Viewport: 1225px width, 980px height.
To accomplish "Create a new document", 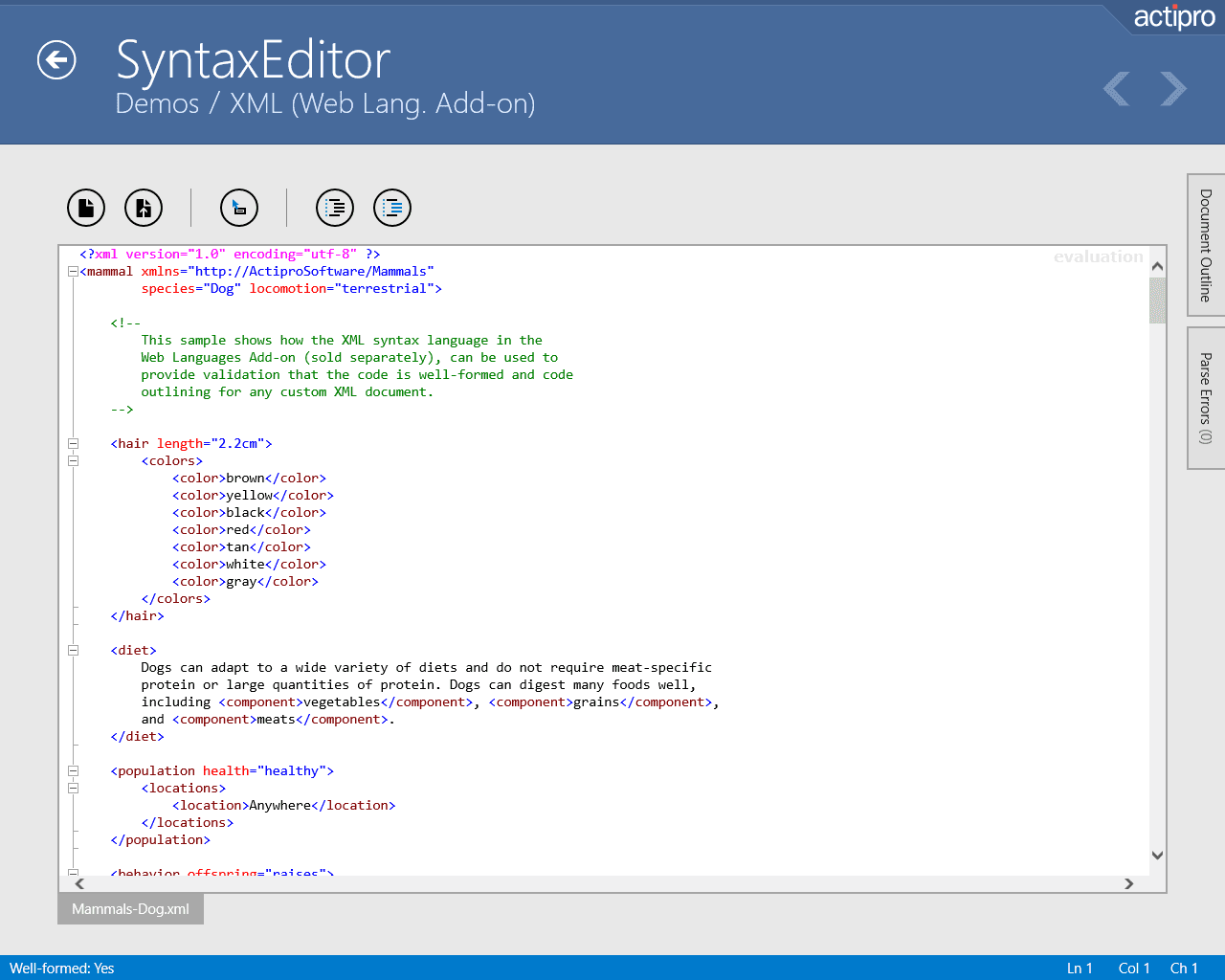I will 86,208.
